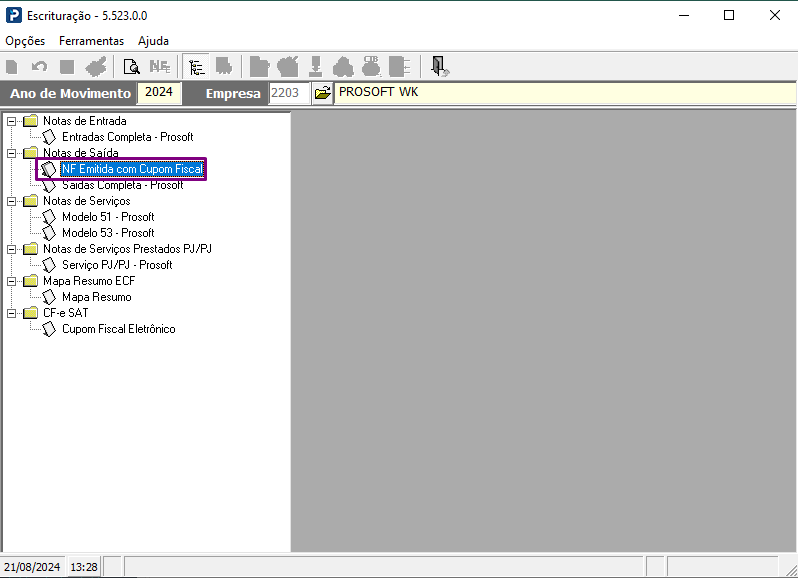Viewport: 798px width, 578px height.
Task: Collapse the Notas de Entrada tree node
Action: [x=11, y=121]
